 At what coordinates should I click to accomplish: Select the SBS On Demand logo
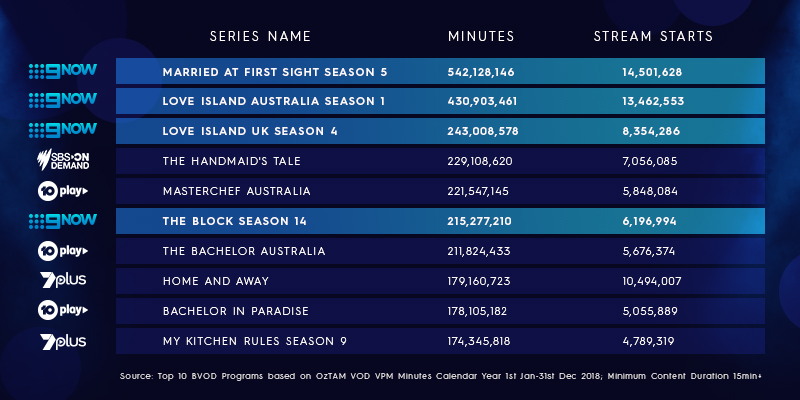tap(62, 160)
